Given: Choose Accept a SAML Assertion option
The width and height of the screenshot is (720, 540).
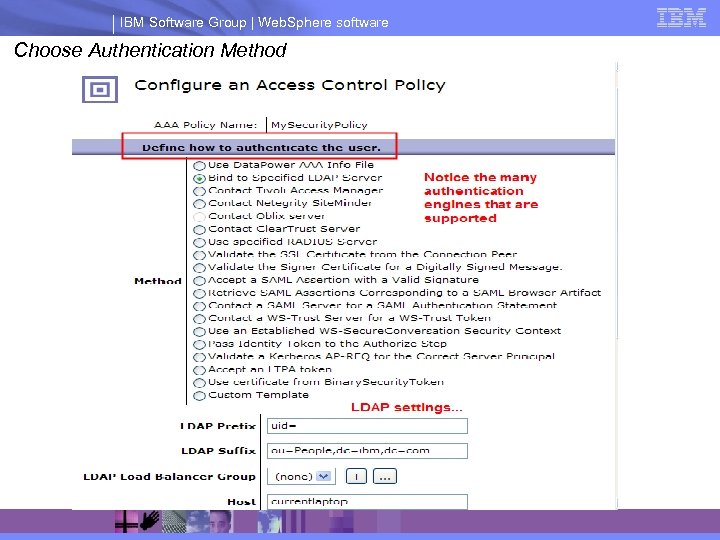Looking at the screenshot, I should coord(199,280).
